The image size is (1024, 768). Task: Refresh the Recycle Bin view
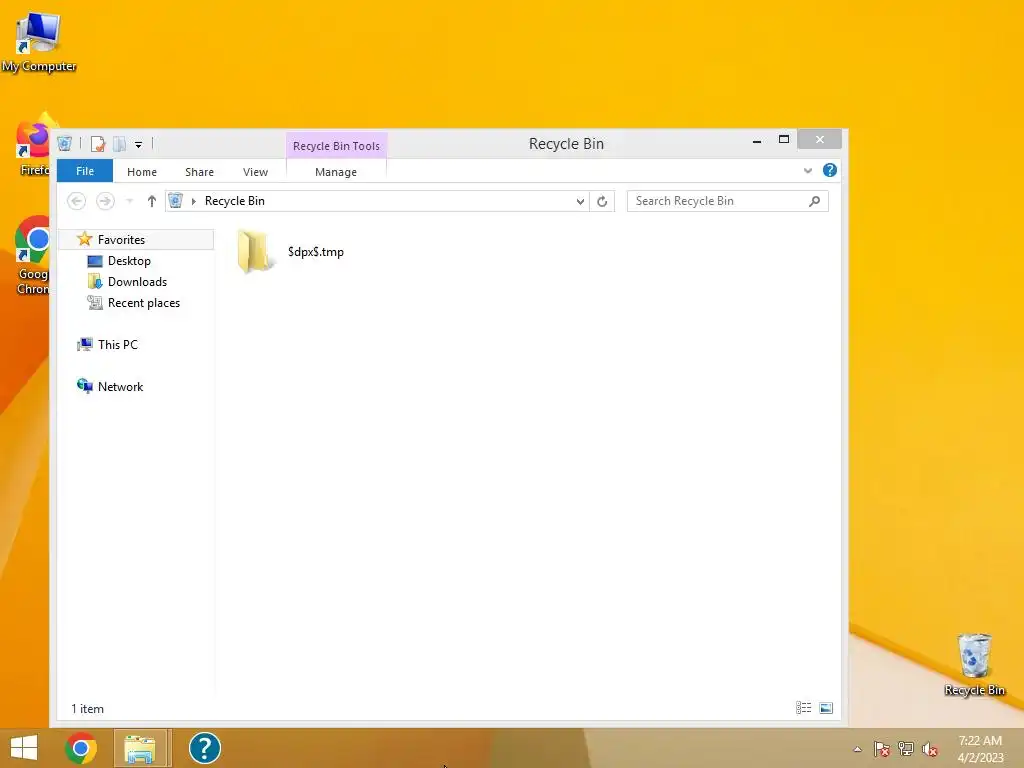pyautogui.click(x=602, y=201)
